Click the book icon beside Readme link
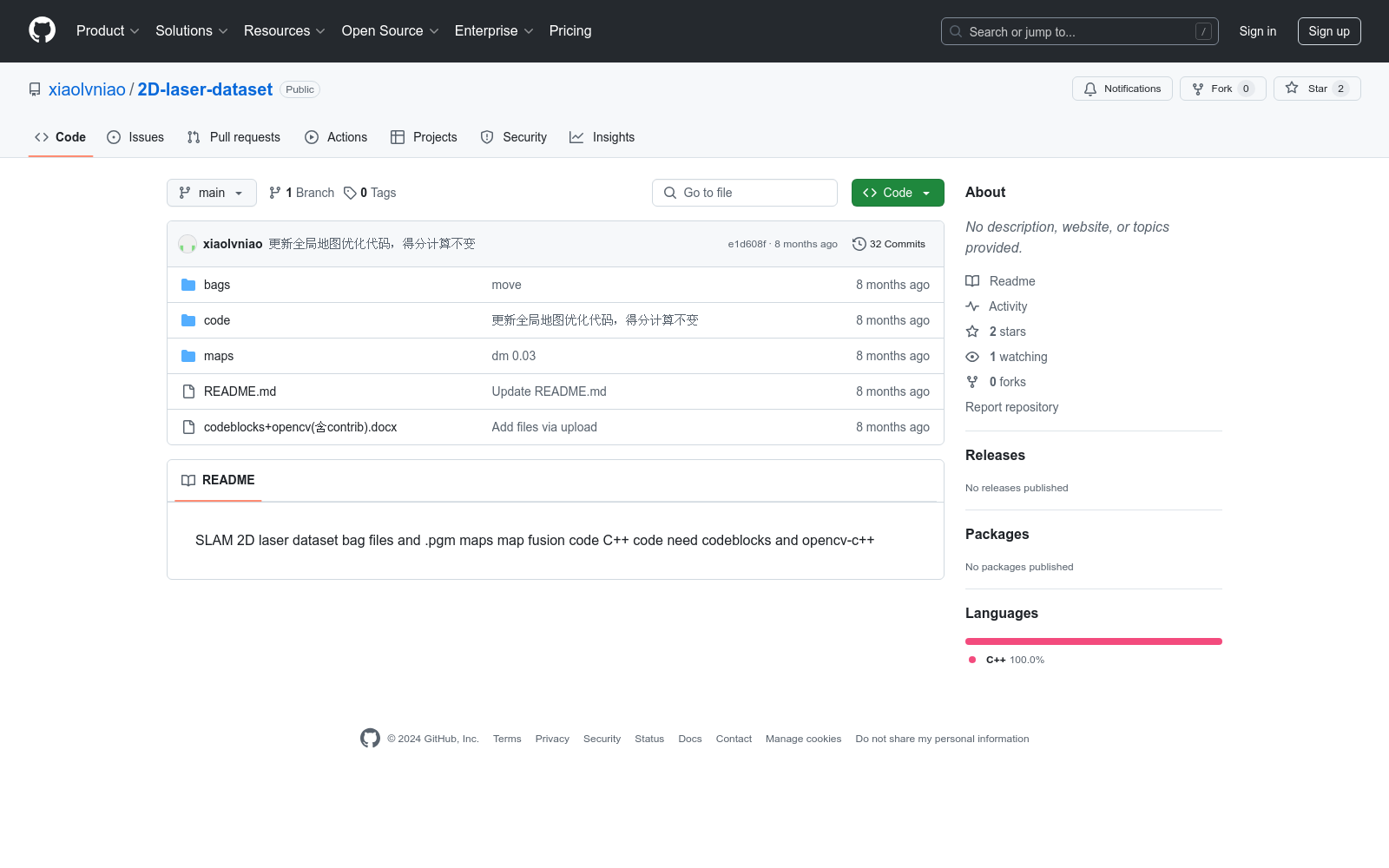 972,281
